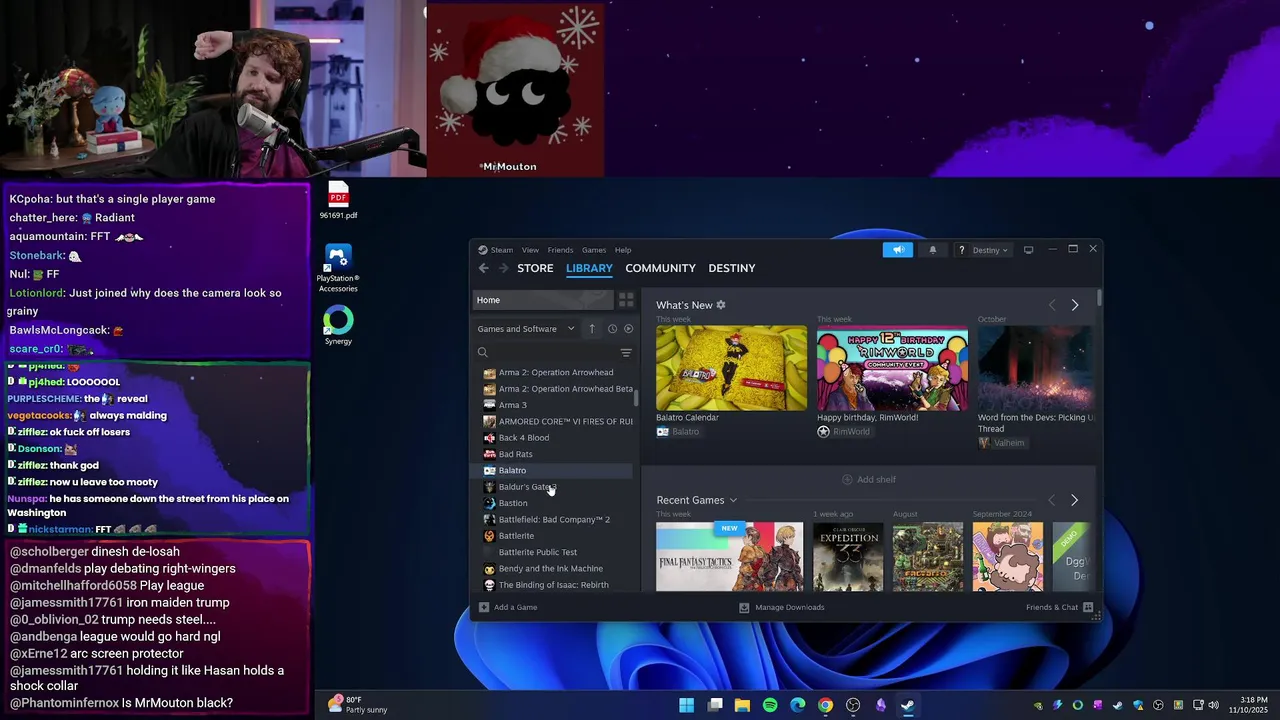Click the Steam icon in the taskbar

[908, 705]
